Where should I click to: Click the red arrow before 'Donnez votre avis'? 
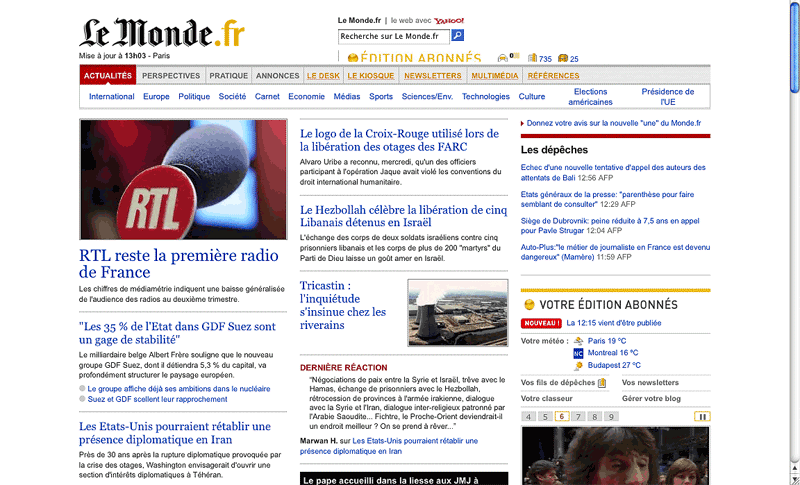pos(522,124)
